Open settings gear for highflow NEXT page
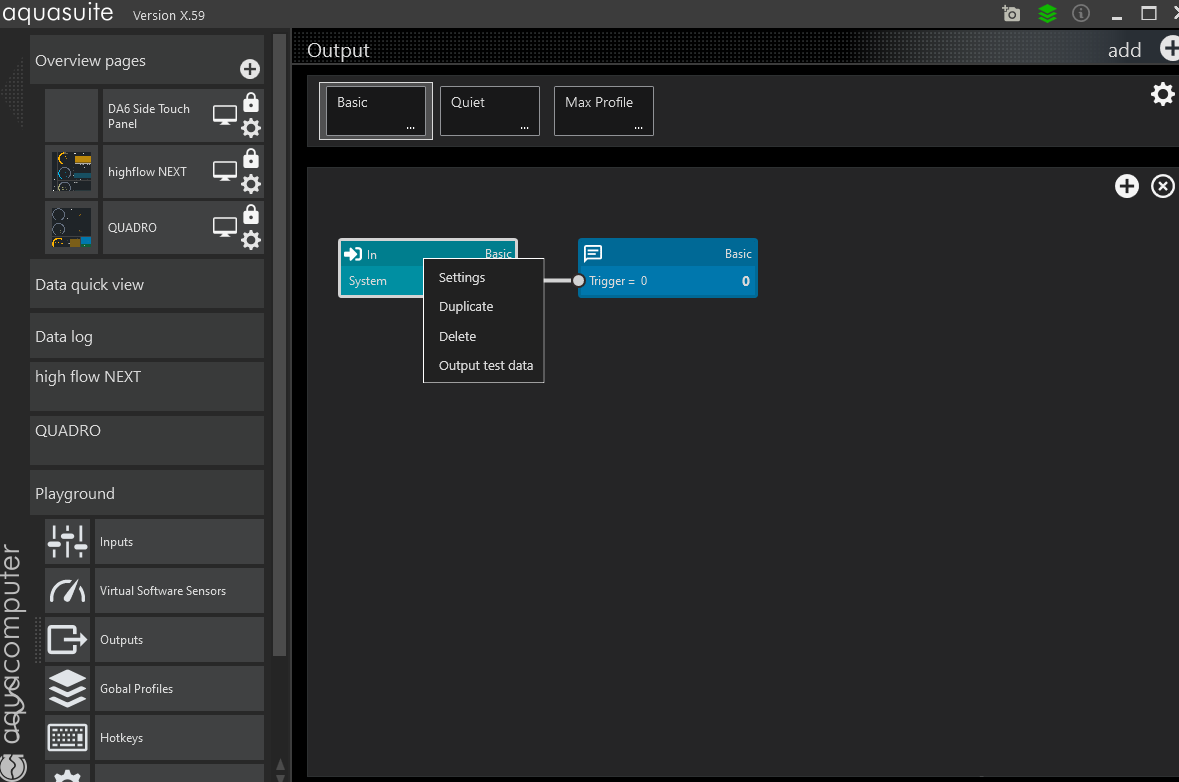The height and width of the screenshot is (782, 1179). click(x=251, y=184)
